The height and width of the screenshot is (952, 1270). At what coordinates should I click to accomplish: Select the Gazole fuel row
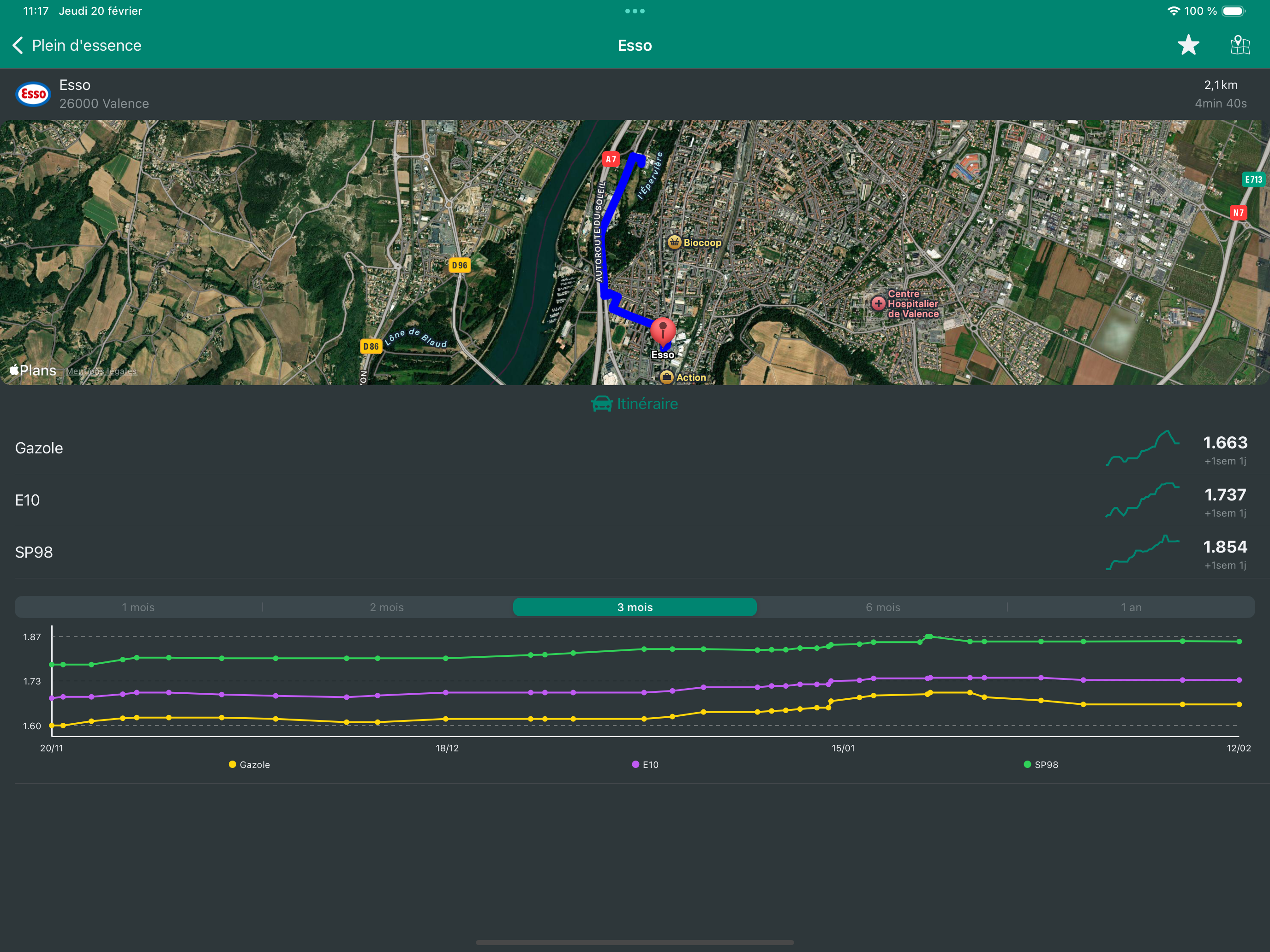(x=635, y=448)
